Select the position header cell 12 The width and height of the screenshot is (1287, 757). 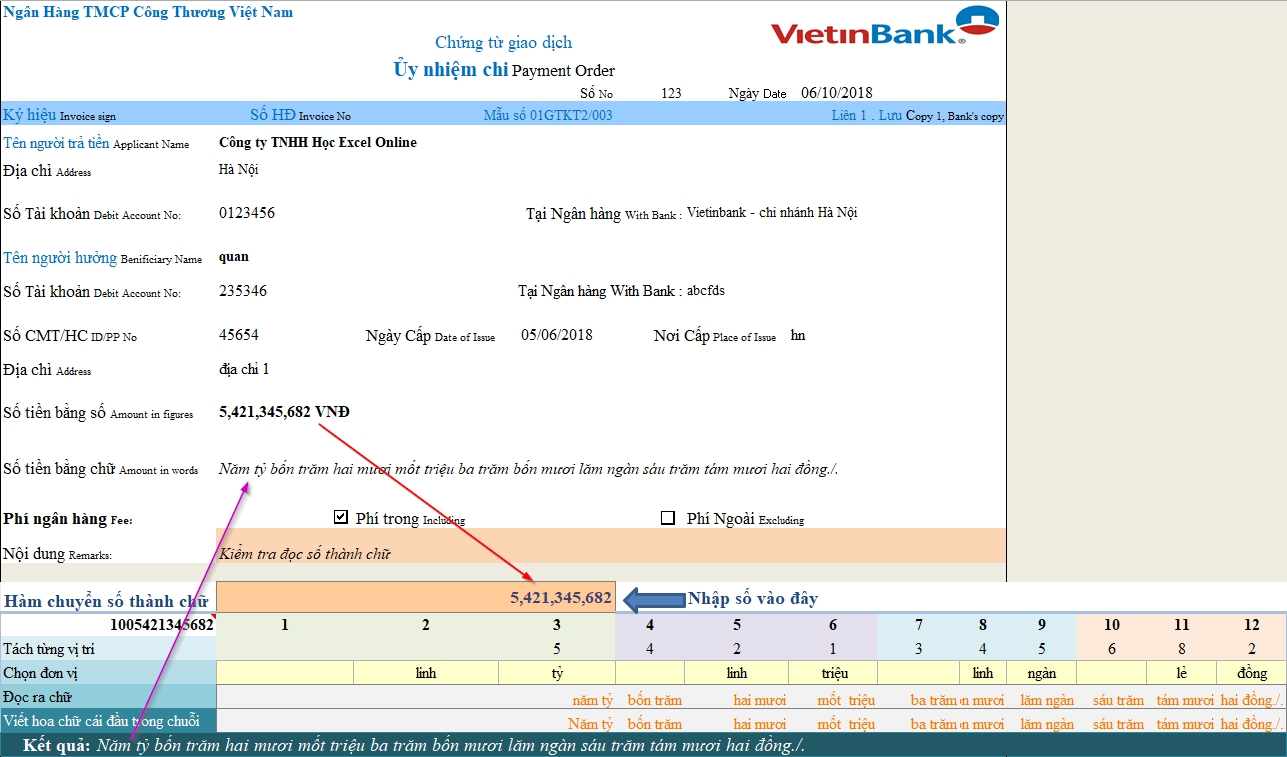tap(1252, 625)
